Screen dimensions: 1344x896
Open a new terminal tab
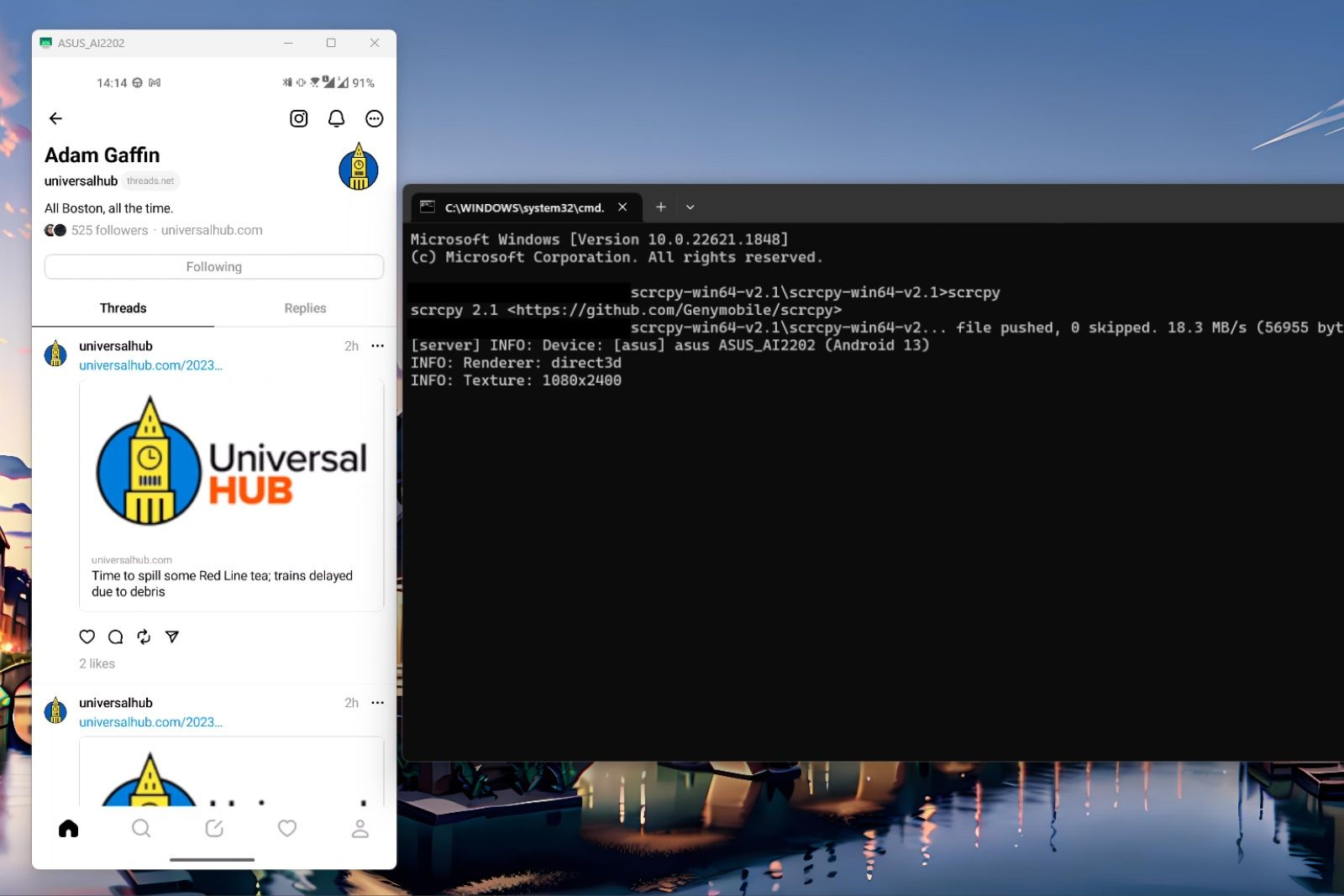click(x=661, y=207)
